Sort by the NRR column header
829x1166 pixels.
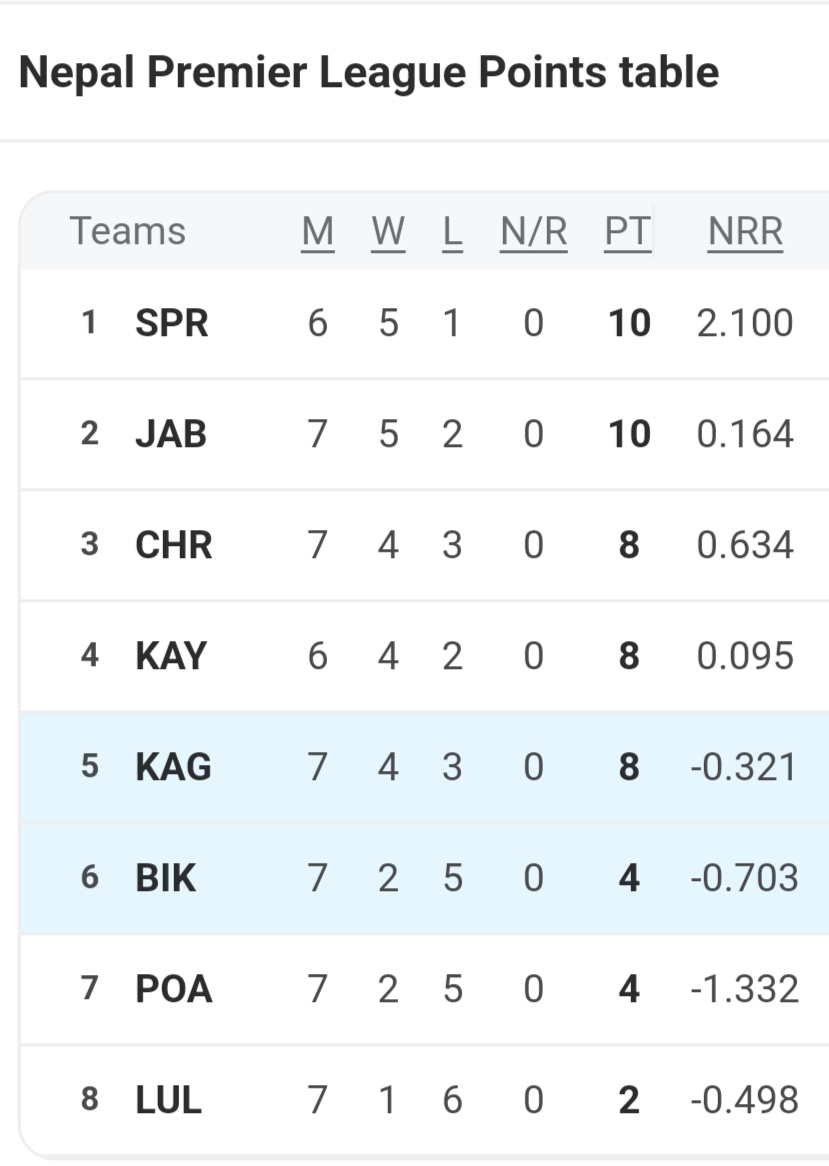pos(745,231)
